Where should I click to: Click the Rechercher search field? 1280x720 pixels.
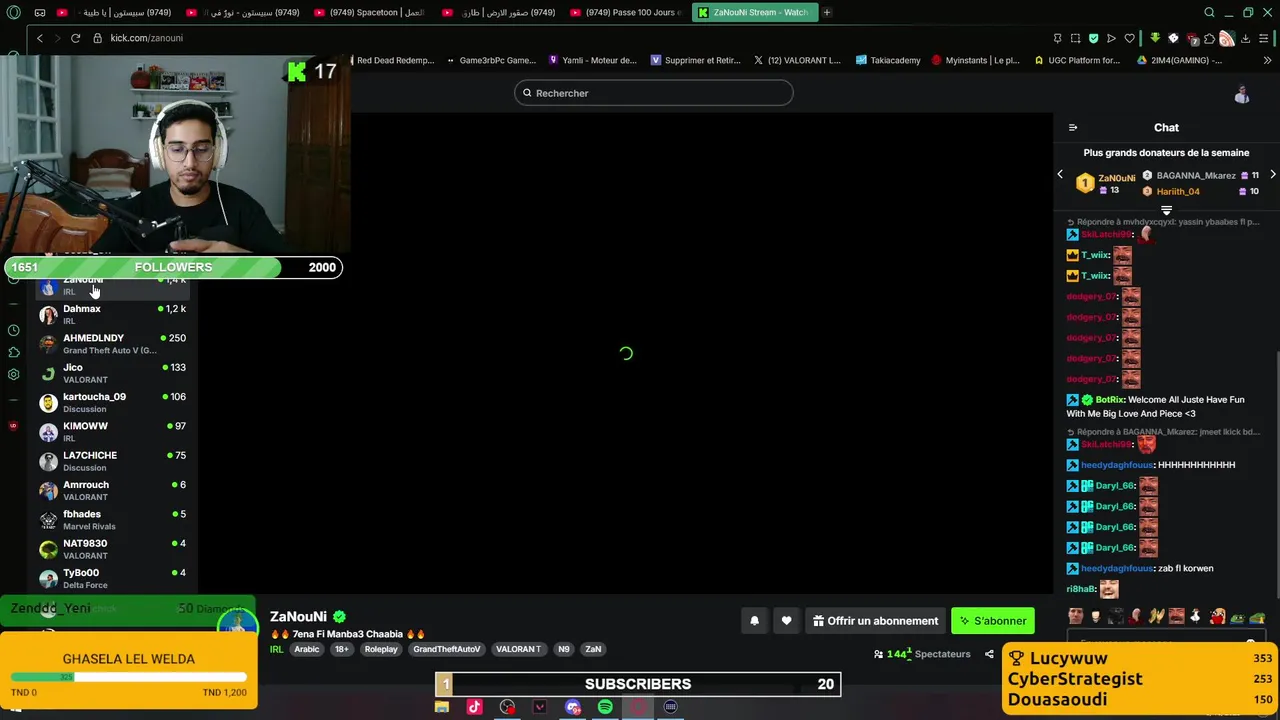point(654,93)
